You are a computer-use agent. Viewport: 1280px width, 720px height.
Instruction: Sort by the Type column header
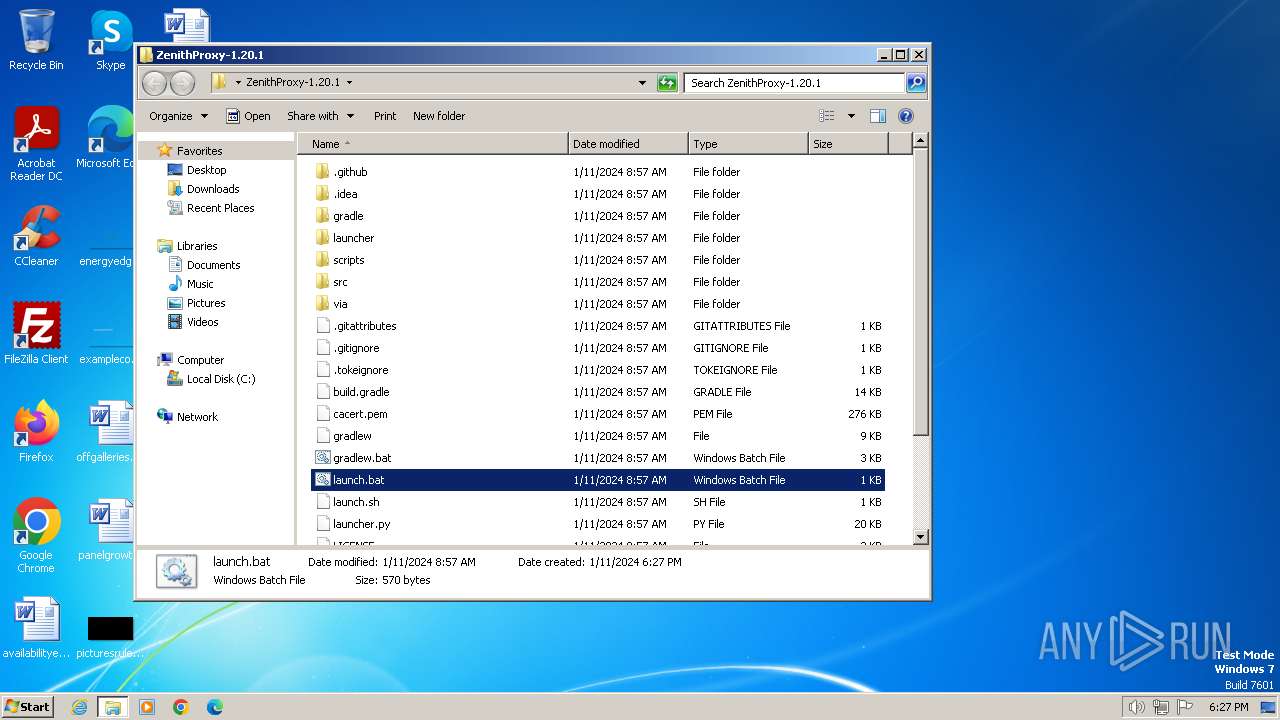pyautogui.click(x=748, y=144)
